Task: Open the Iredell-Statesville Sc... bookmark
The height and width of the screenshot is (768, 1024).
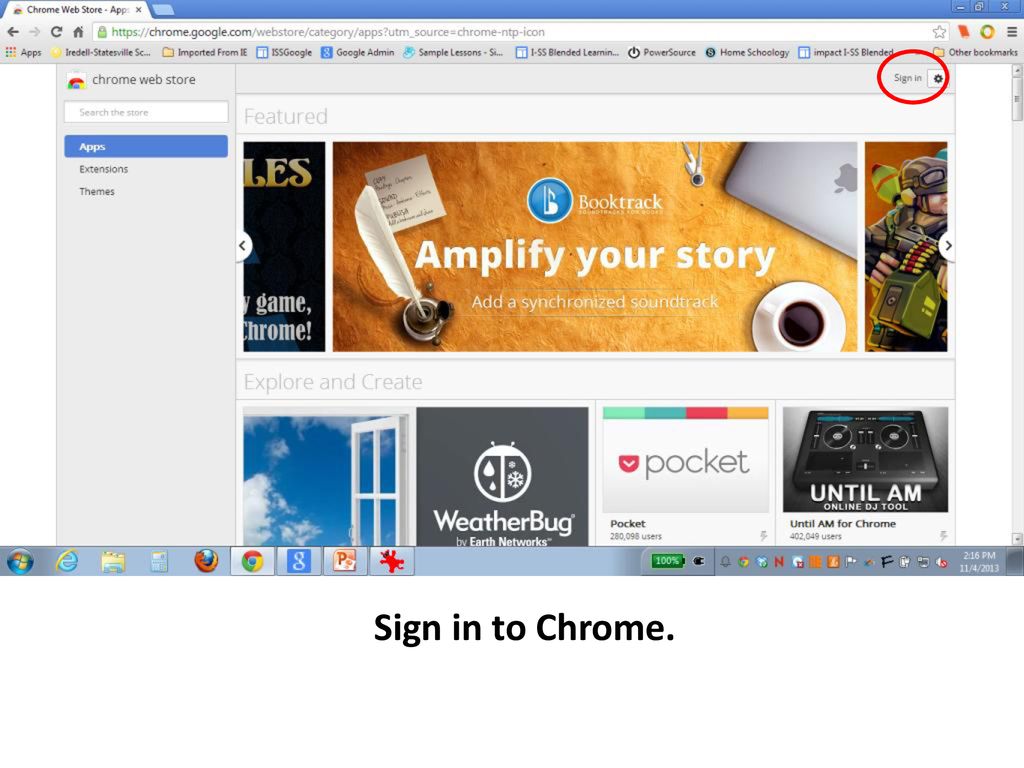Action: pos(101,52)
